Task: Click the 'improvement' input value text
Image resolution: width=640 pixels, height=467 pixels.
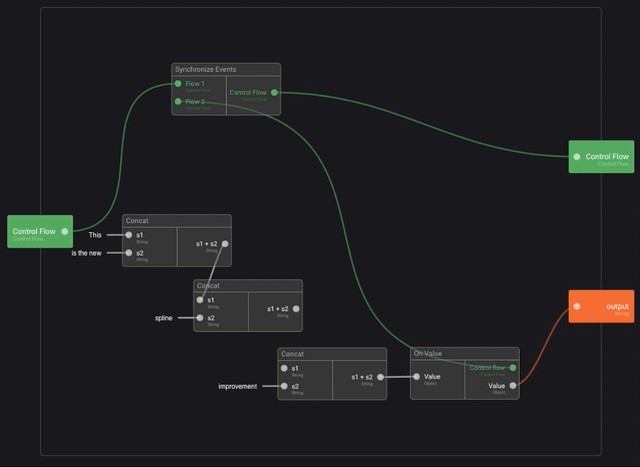Action: pyautogui.click(x=238, y=386)
